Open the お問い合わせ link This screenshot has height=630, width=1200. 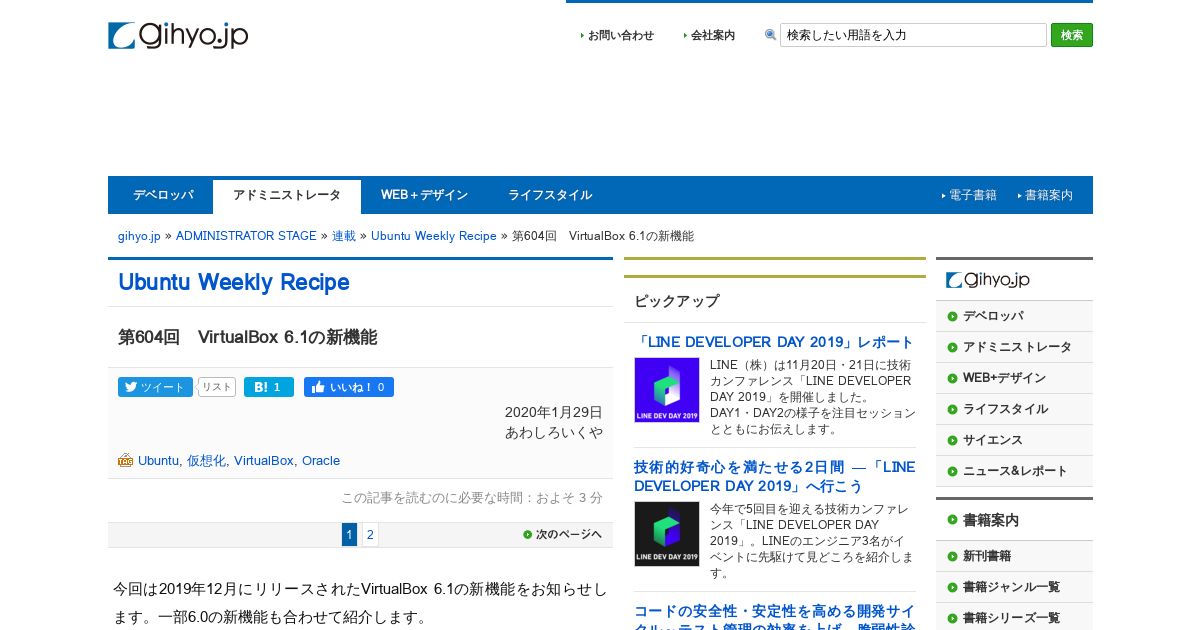point(620,35)
